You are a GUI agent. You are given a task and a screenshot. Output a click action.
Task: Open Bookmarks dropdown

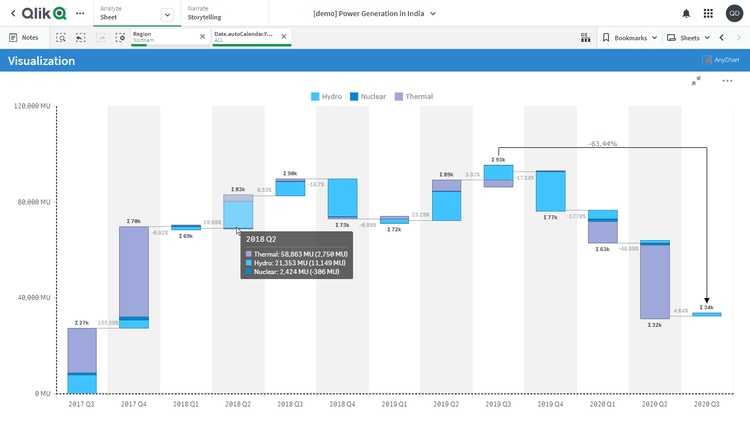(x=630, y=37)
